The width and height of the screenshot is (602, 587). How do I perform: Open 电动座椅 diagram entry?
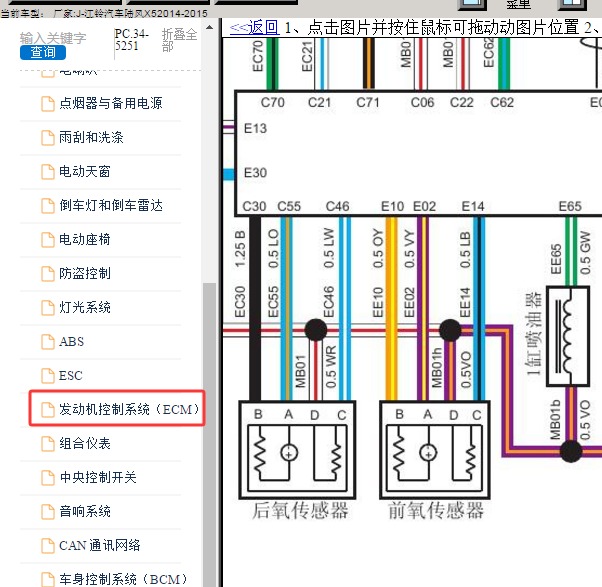[x=84, y=239]
